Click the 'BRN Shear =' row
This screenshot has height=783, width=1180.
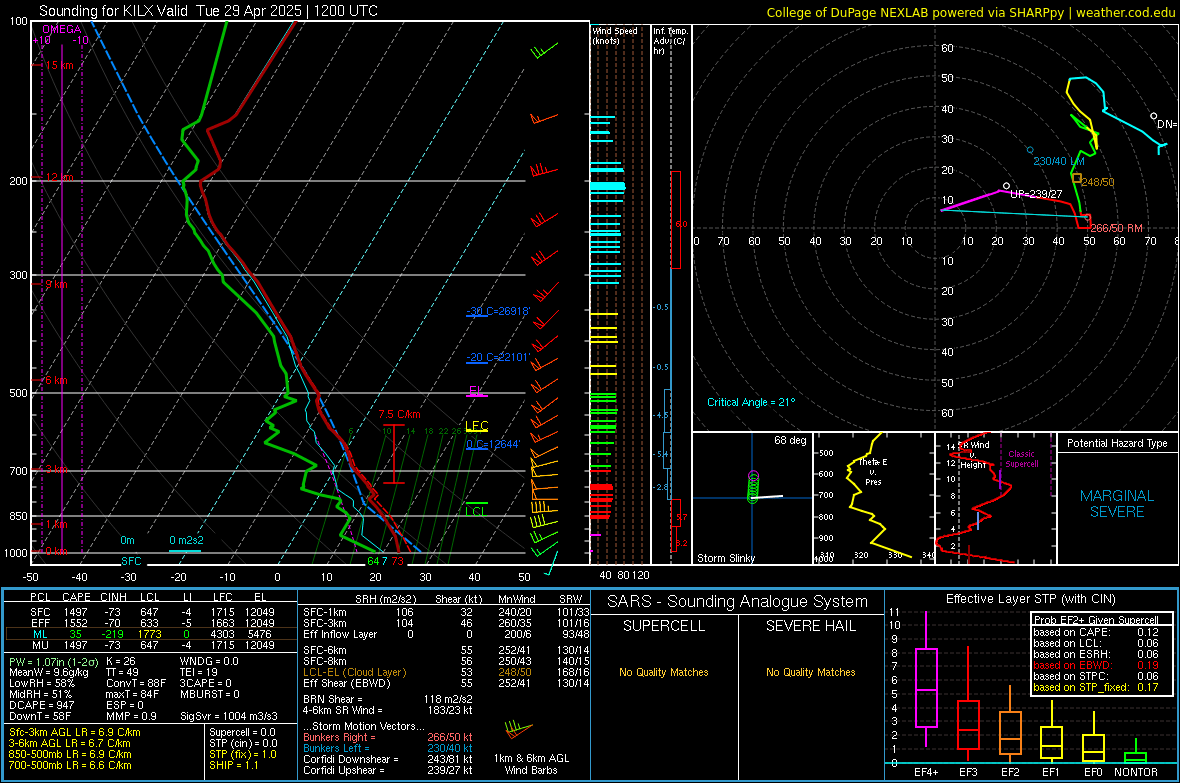pos(388,699)
